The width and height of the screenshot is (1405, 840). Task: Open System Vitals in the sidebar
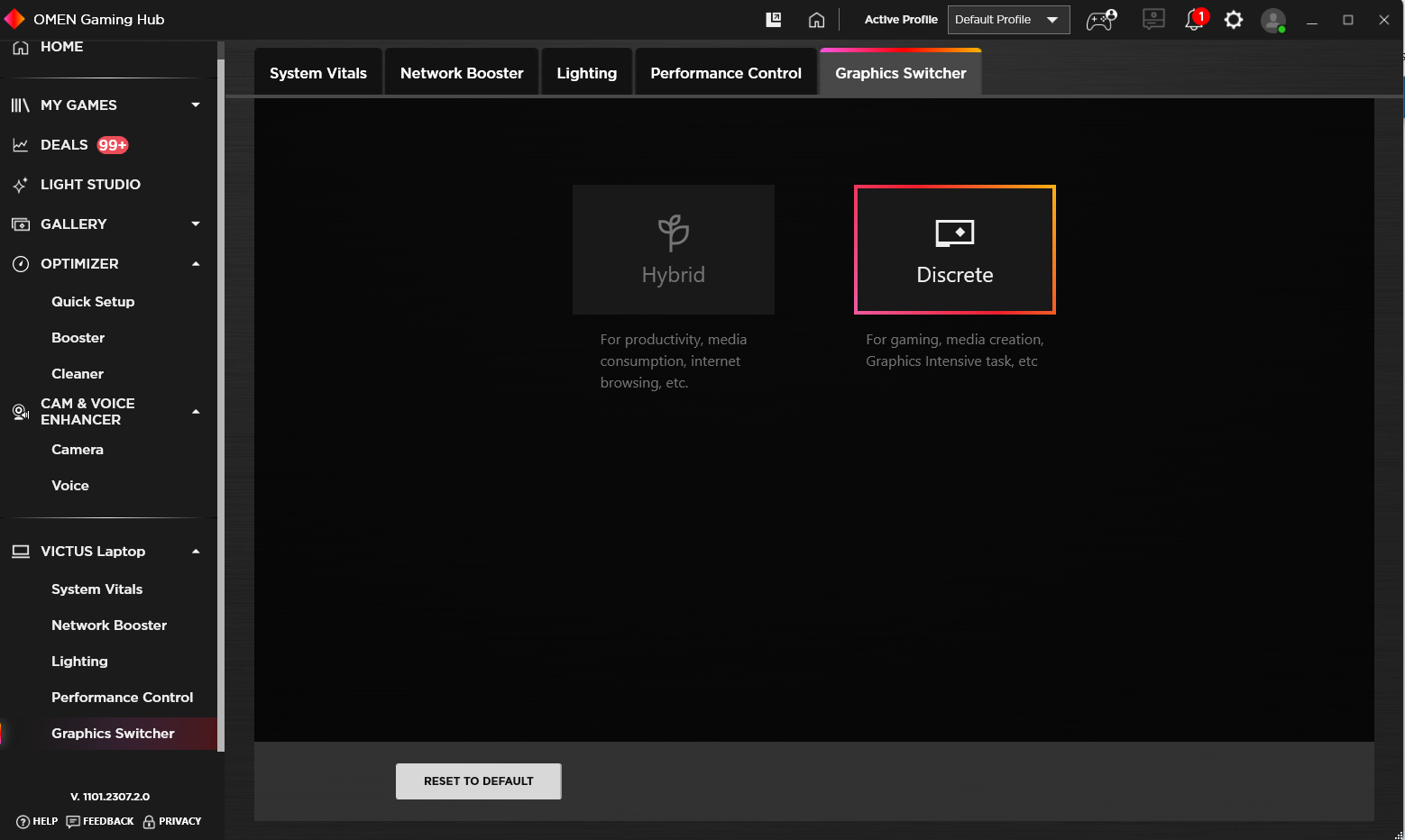(x=97, y=589)
